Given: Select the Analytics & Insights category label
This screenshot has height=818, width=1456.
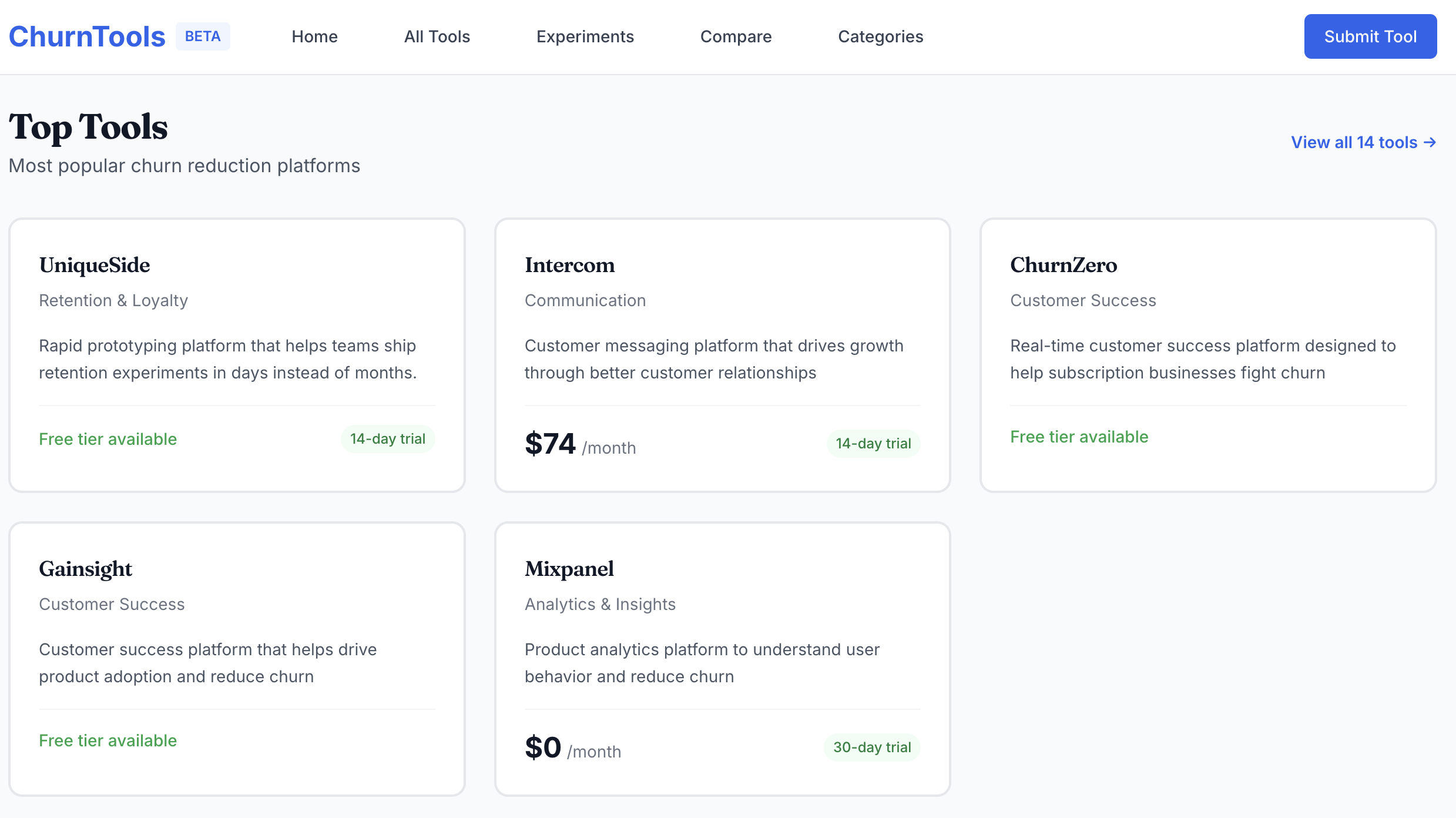Looking at the screenshot, I should click(600, 604).
